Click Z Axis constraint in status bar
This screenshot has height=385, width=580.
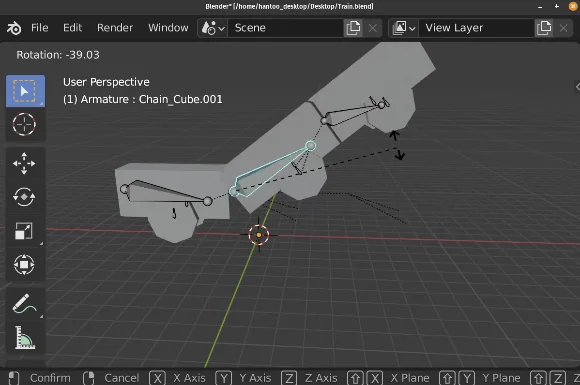pos(309,378)
